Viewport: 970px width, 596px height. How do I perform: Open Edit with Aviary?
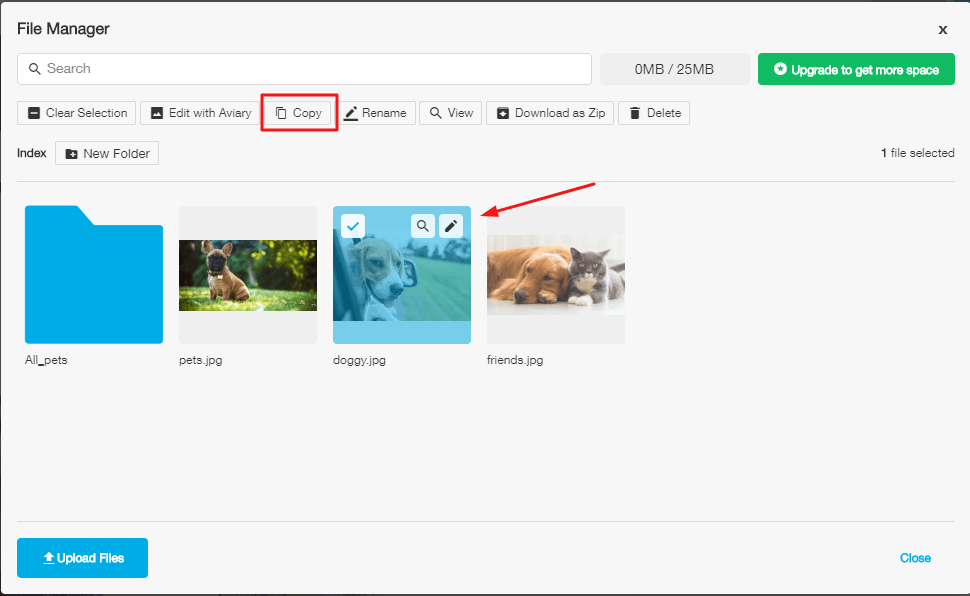(x=201, y=113)
